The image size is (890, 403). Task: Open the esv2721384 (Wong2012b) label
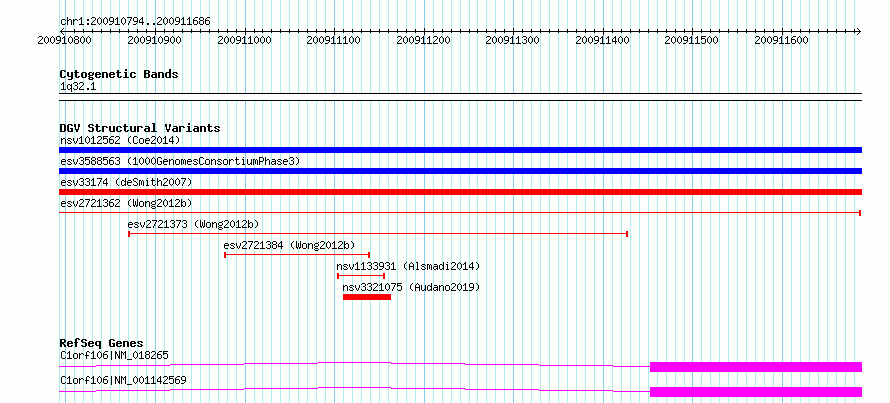pyautogui.click(x=289, y=245)
